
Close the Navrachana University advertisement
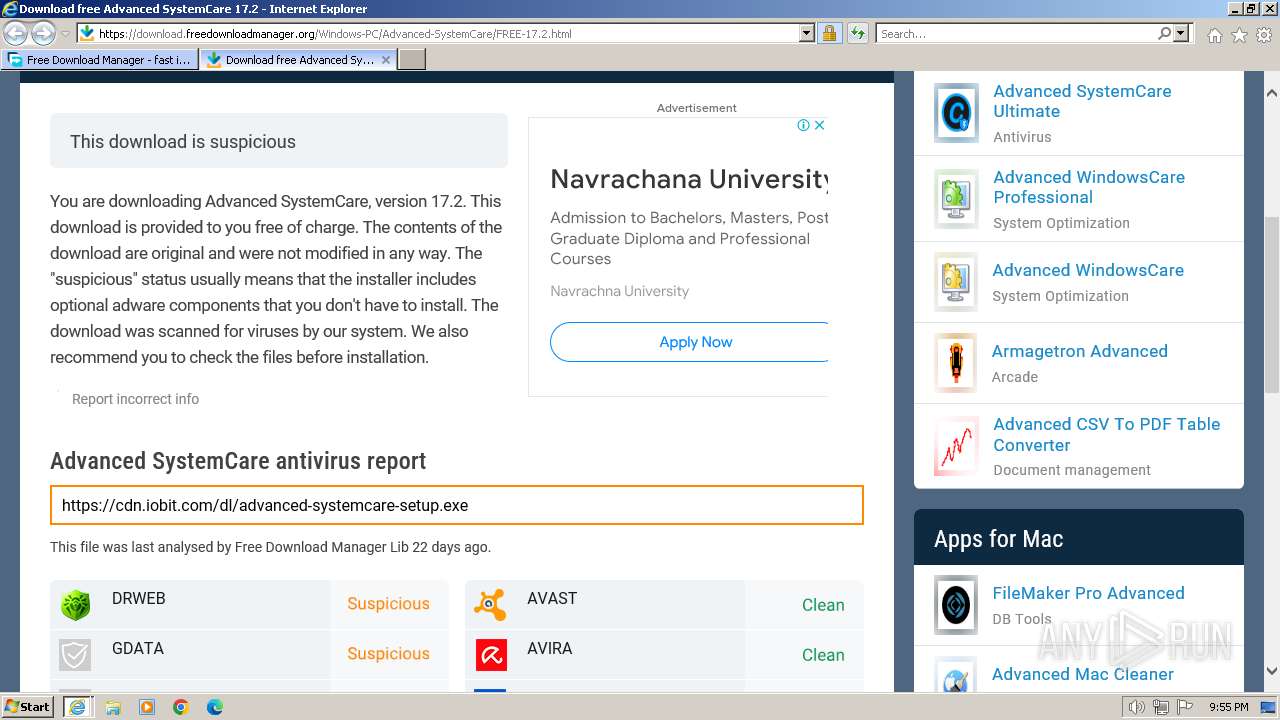819,125
